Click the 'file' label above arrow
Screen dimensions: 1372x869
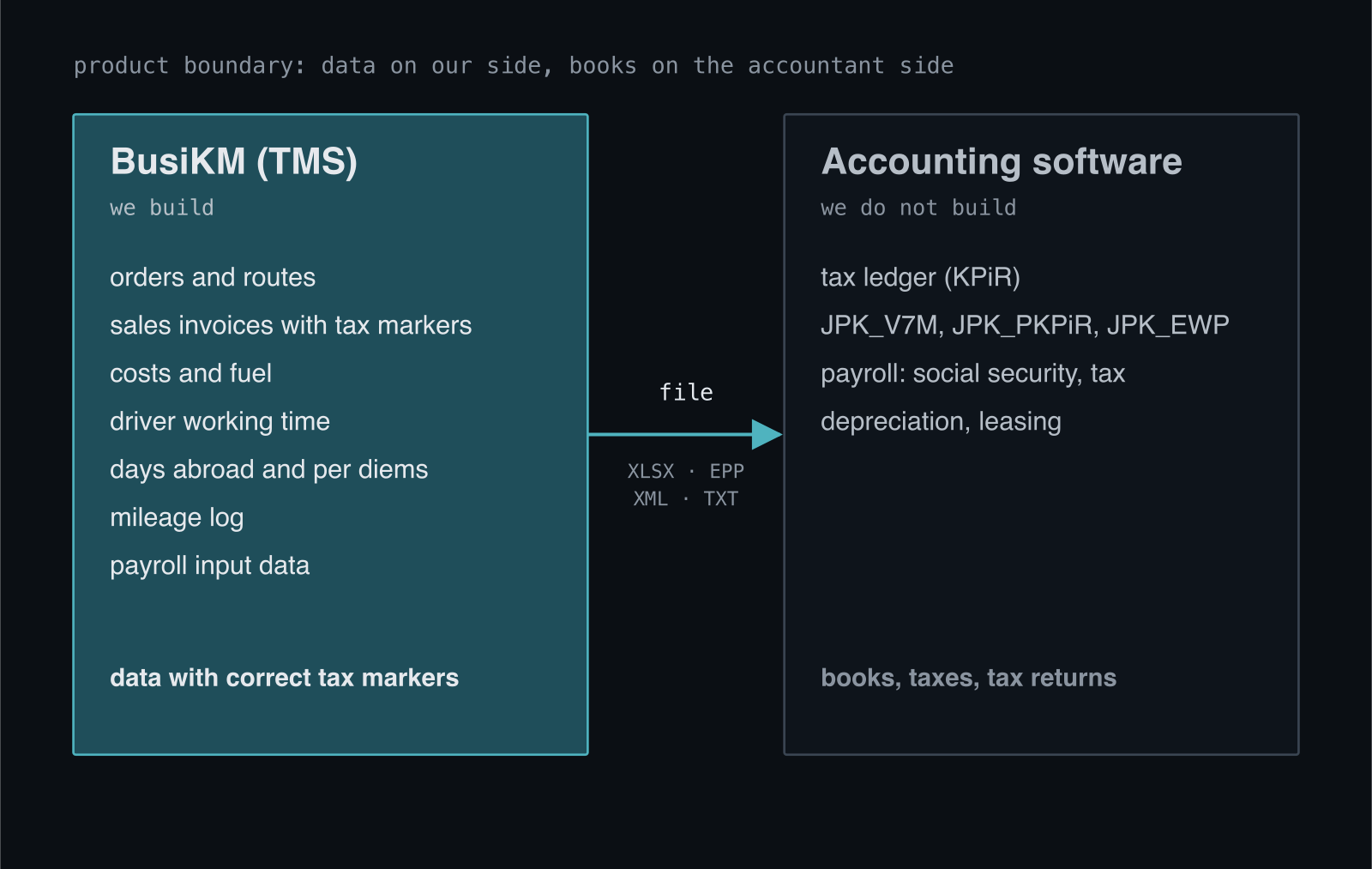pos(686,392)
